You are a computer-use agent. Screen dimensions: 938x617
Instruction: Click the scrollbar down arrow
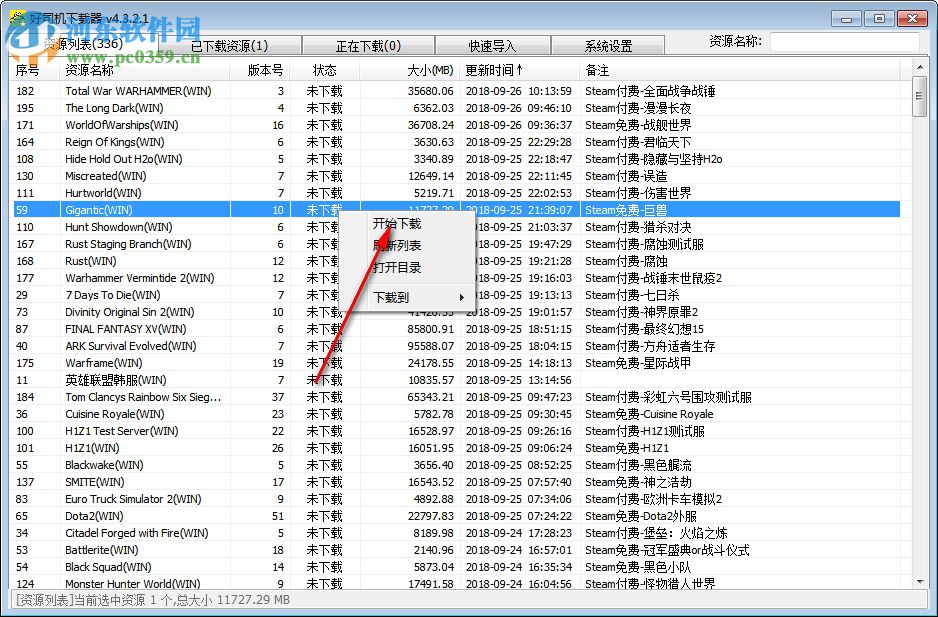pos(920,581)
